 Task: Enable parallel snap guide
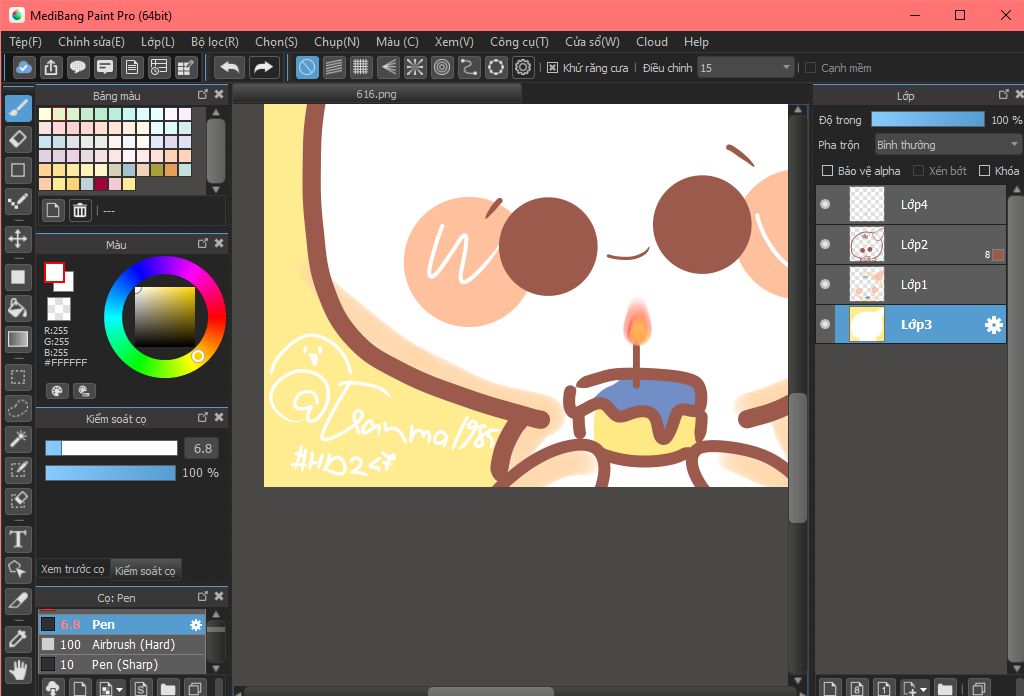(334, 67)
